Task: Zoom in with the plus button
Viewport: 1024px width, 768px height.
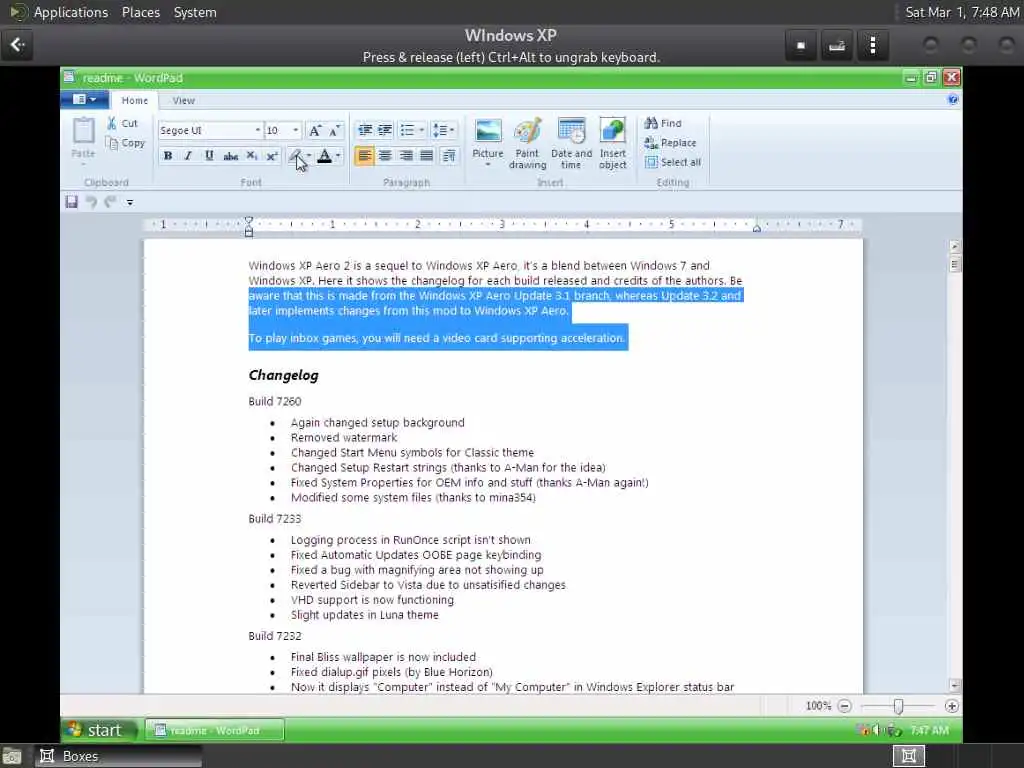Action: (952, 706)
